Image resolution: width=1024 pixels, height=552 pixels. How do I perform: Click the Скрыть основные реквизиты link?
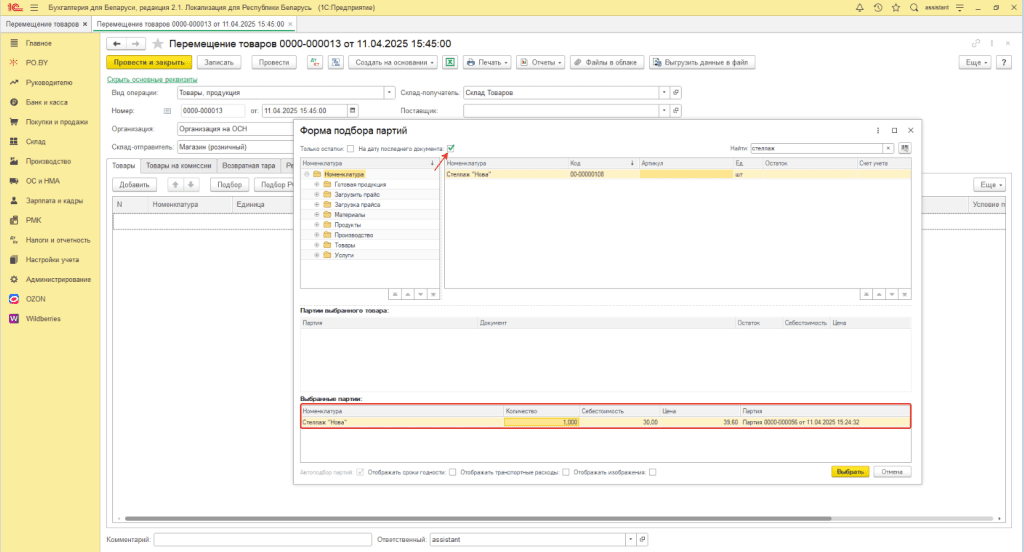click(x=152, y=79)
